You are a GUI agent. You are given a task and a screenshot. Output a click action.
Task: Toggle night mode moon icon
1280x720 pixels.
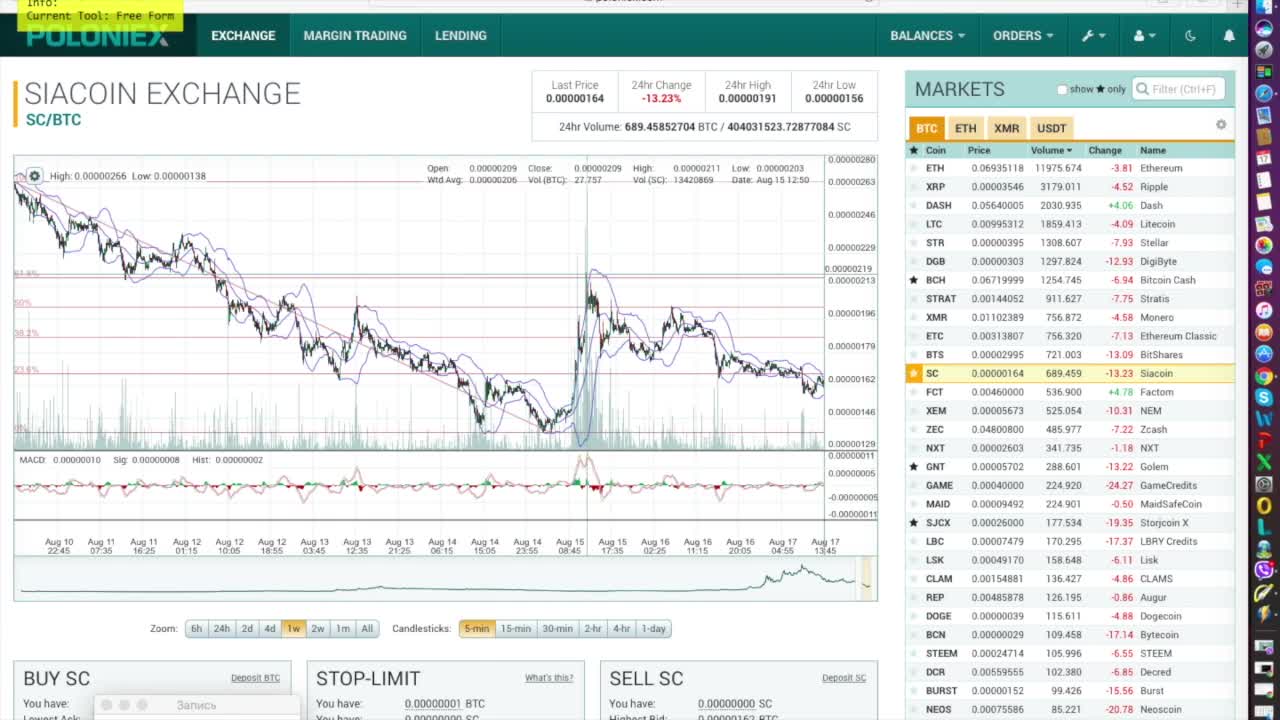point(1190,35)
